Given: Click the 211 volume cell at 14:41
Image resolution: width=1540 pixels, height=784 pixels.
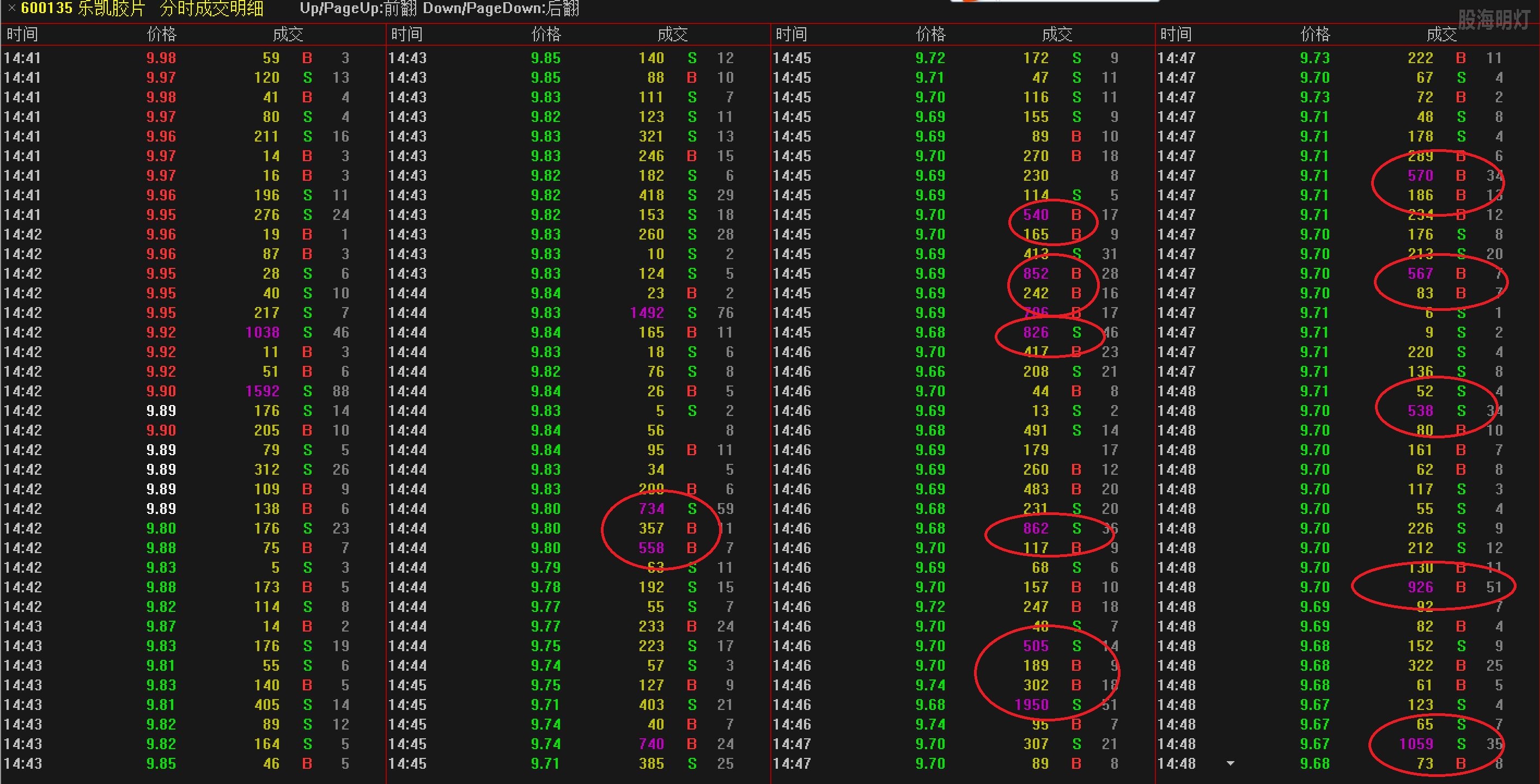Looking at the screenshot, I should click(x=267, y=136).
